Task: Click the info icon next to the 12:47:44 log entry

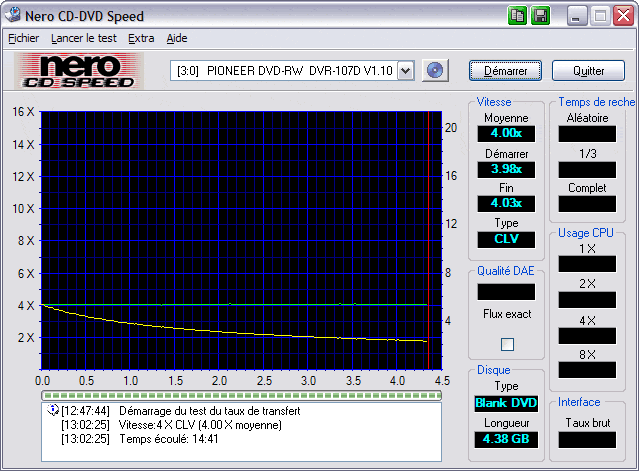Action: (x=53, y=410)
